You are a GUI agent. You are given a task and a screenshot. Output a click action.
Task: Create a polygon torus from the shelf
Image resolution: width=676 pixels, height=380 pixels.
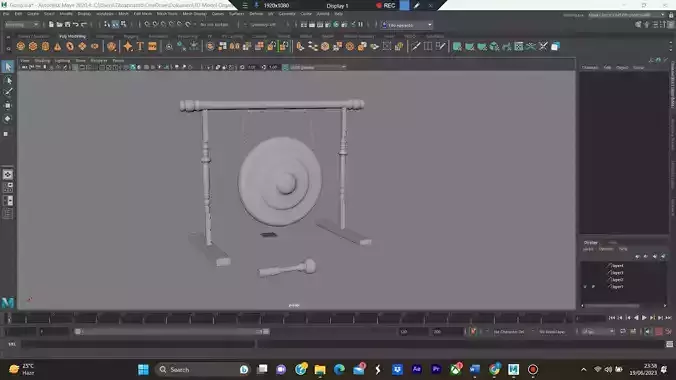tap(70, 46)
